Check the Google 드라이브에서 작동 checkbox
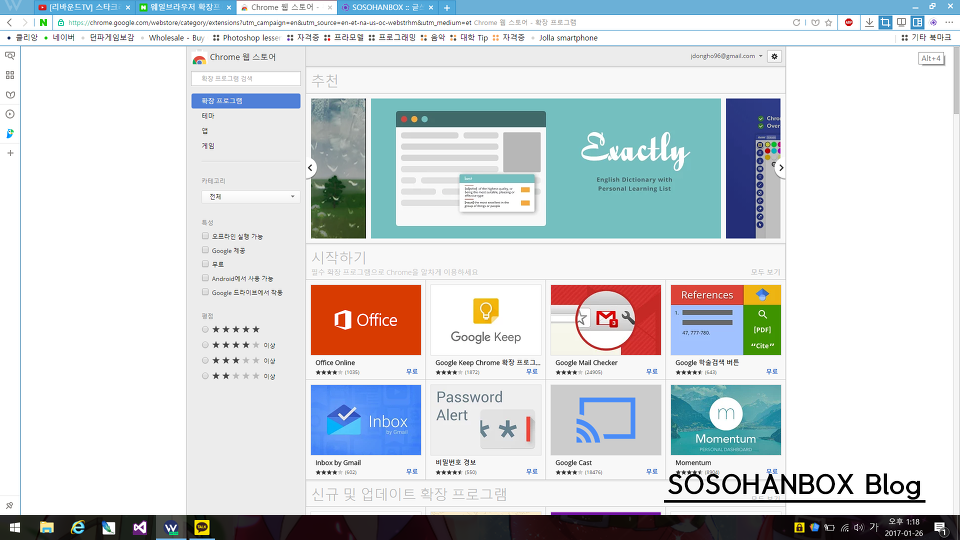 (x=206, y=292)
